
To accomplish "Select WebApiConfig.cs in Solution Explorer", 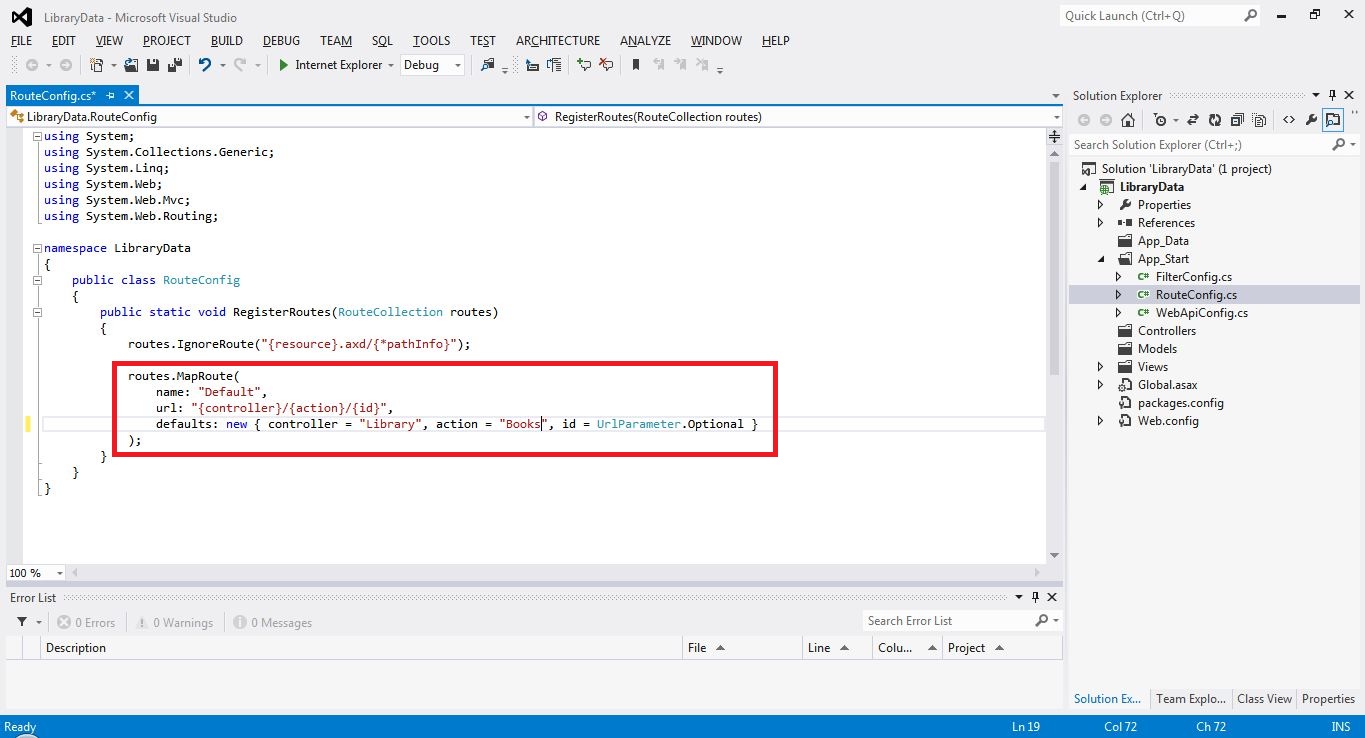I will pos(1201,313).
